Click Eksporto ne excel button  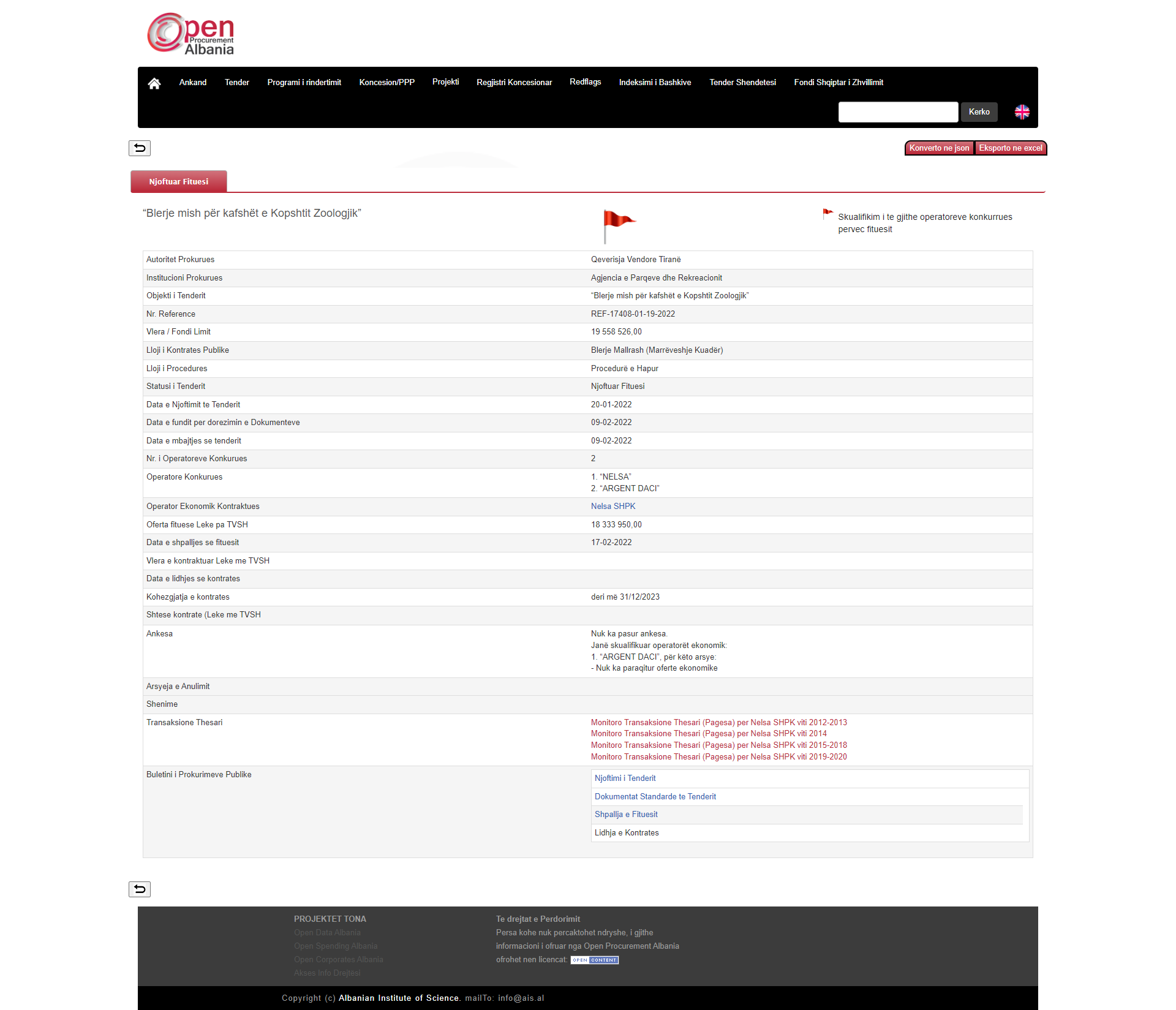pos(1010,148)
